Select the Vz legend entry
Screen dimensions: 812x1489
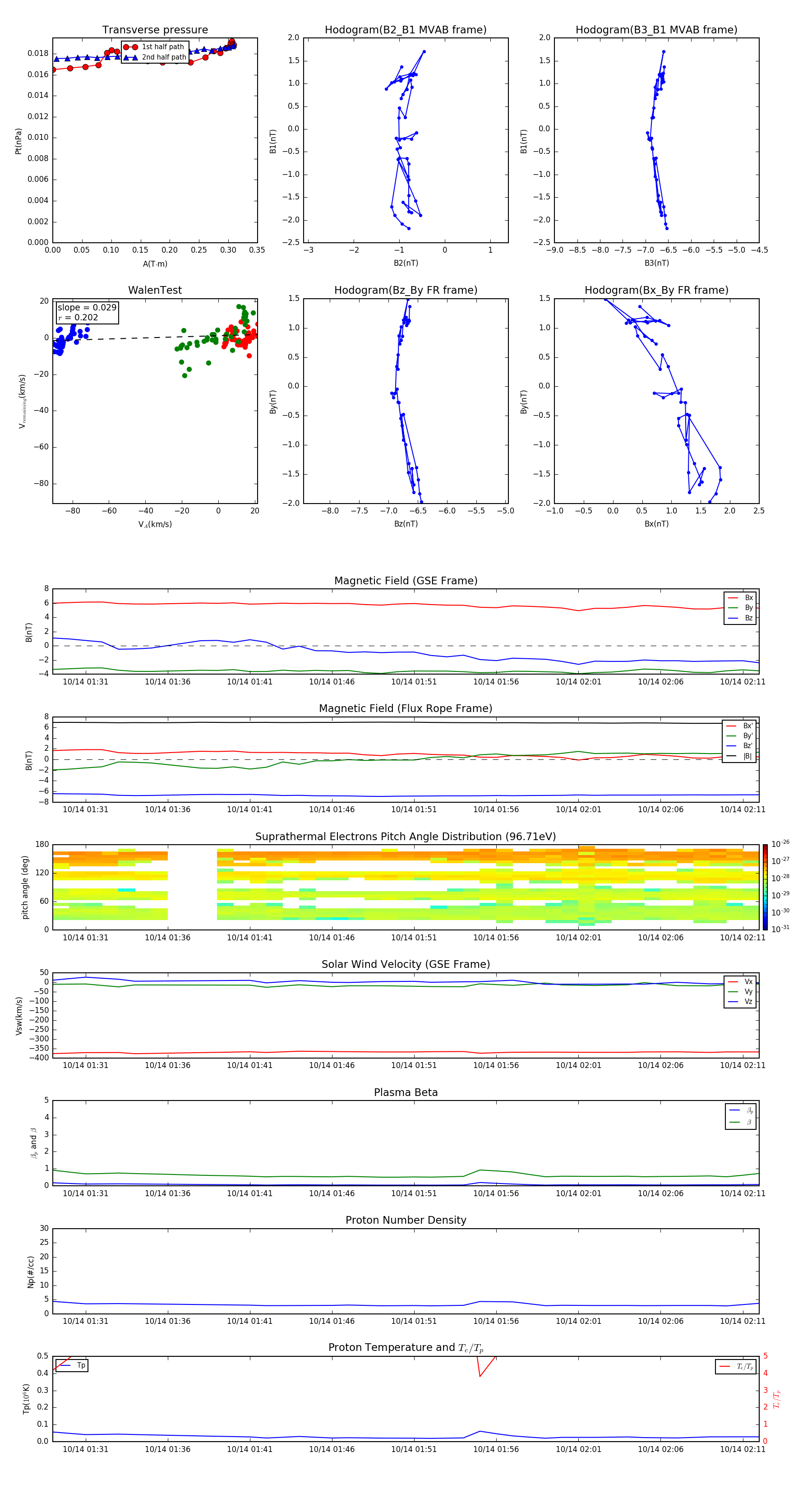pos(740,1002)
